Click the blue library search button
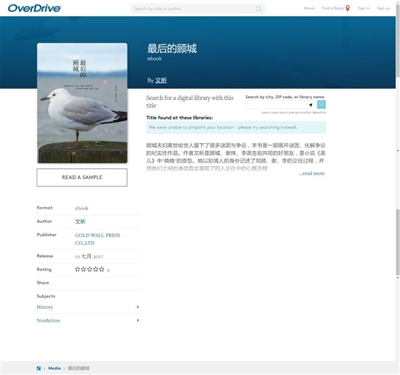Viewport: 400px width, 375px height. coord(321,105)
